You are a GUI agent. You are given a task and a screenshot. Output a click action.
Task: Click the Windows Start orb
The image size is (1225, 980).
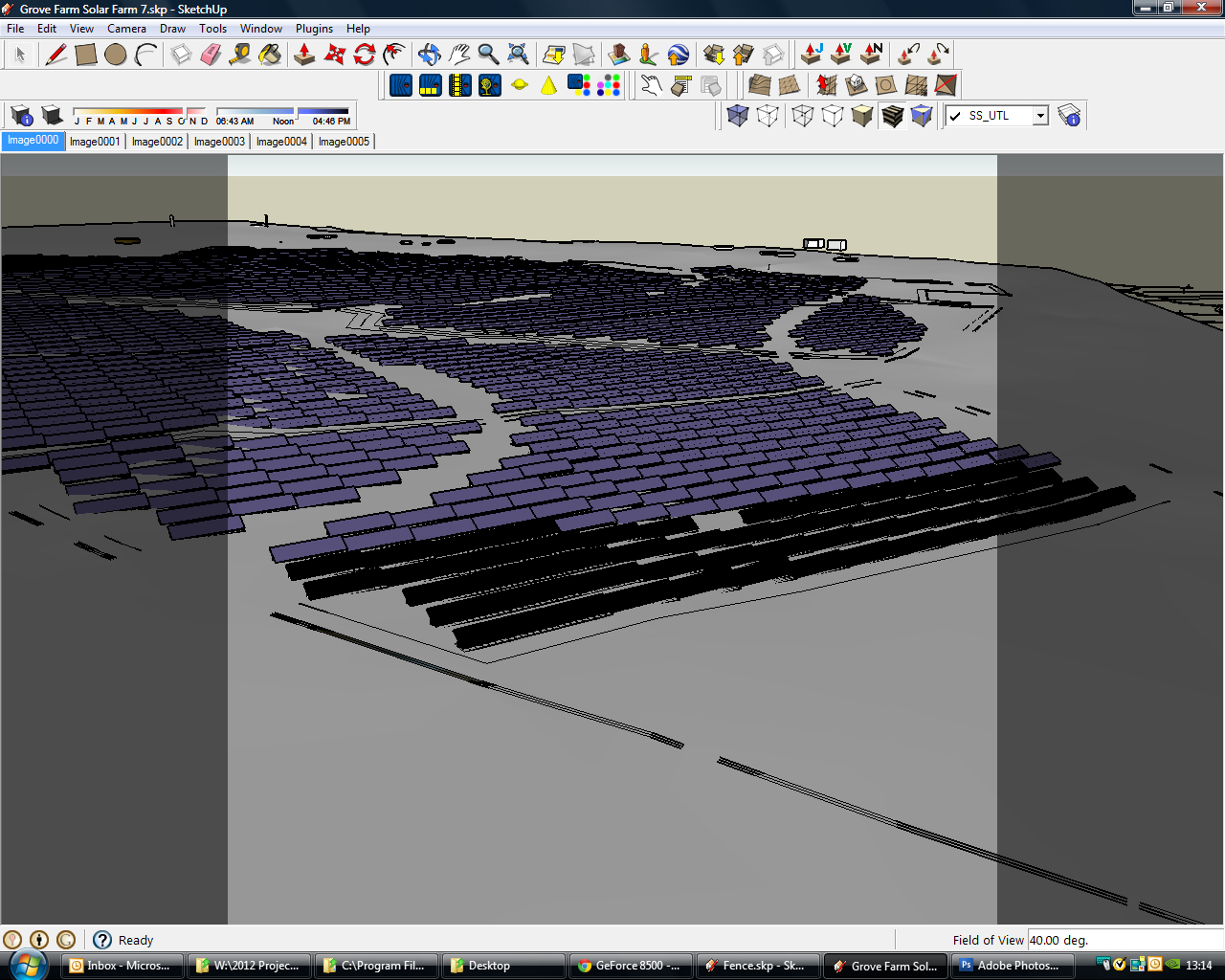pyautogui.click(x=28, y=965)
